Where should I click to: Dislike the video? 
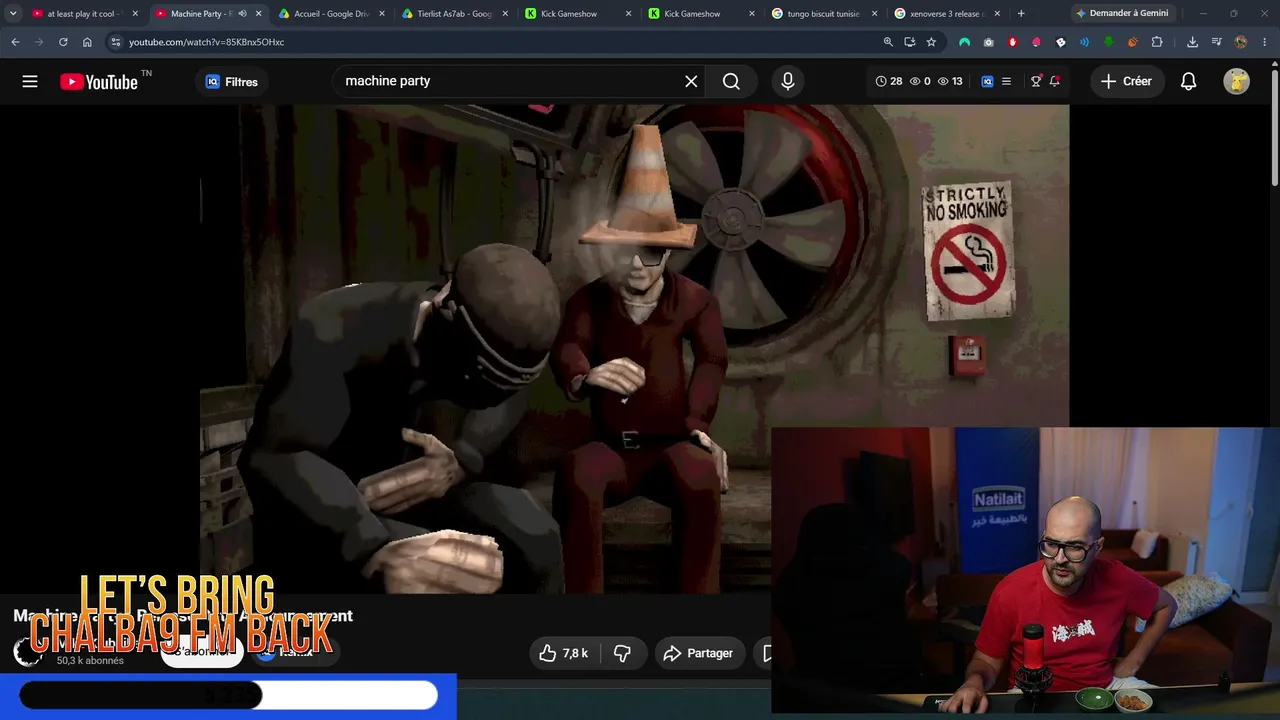point(622,653)
